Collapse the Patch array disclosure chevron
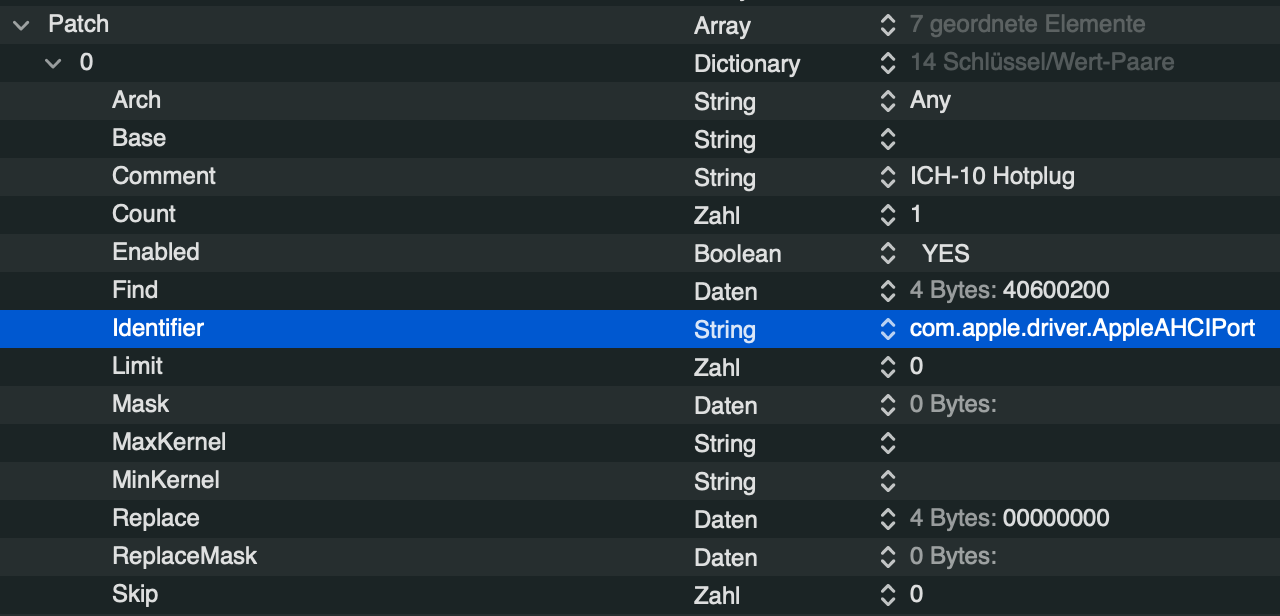Screen dimensions: 1280x616 coord(22,25)
